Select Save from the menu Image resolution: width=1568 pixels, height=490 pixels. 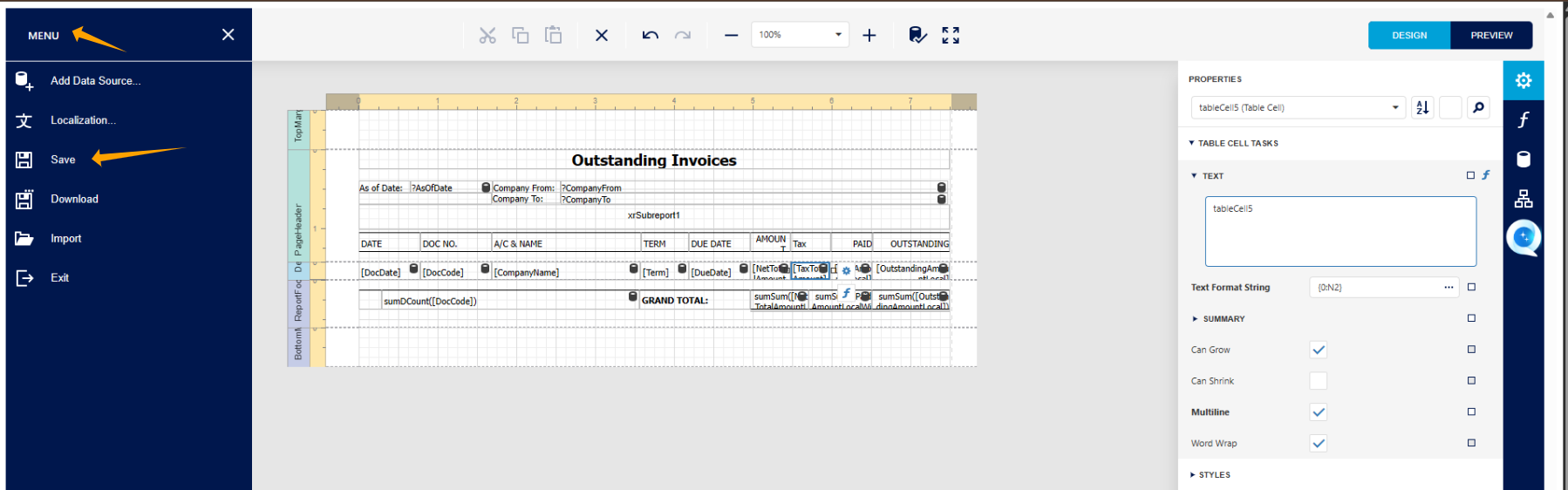(63, 160)
